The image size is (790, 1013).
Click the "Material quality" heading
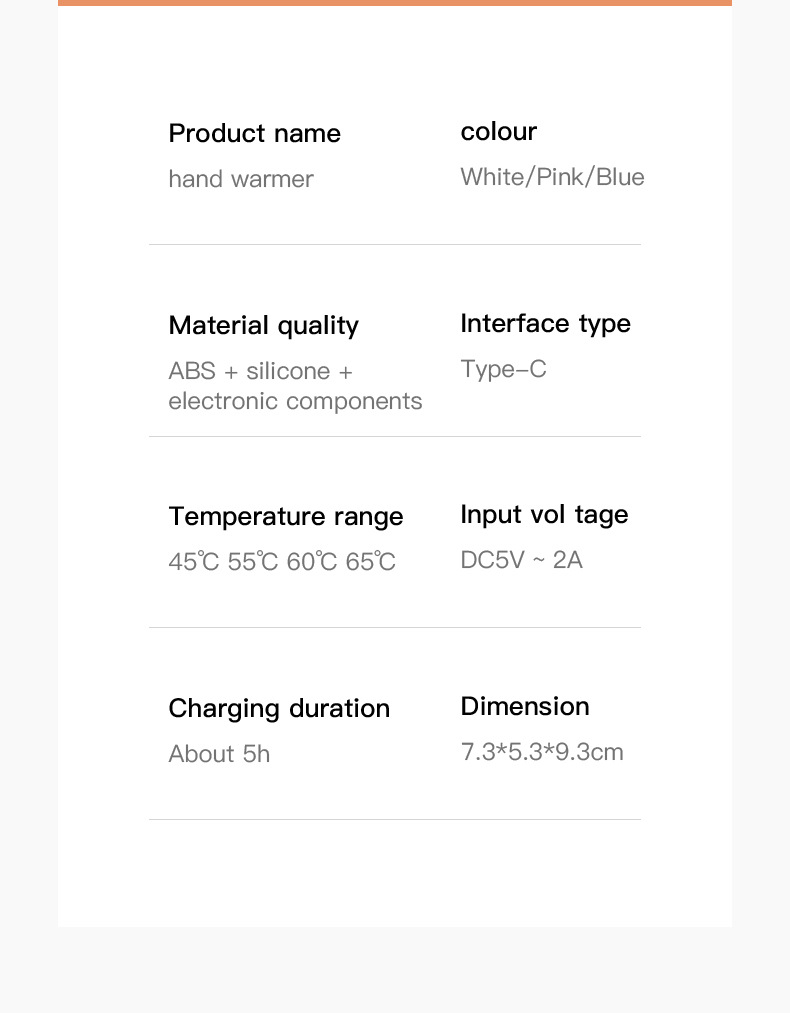click(x=263, y=326)
